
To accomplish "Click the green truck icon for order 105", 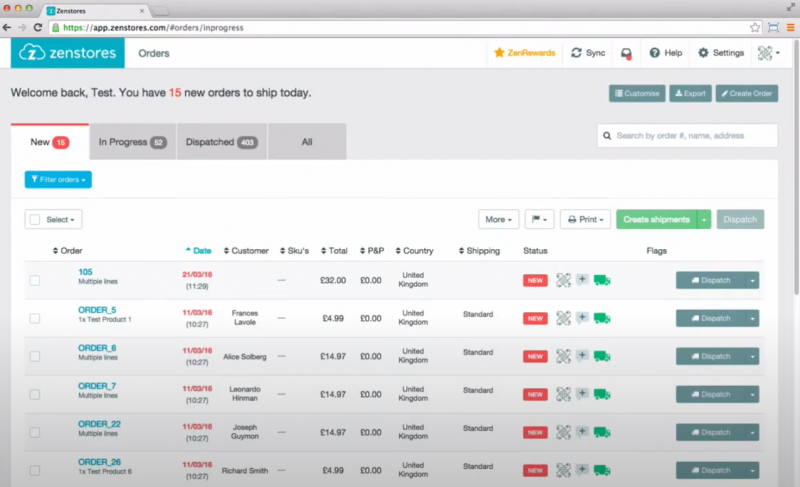I will [x=602, y=280].
